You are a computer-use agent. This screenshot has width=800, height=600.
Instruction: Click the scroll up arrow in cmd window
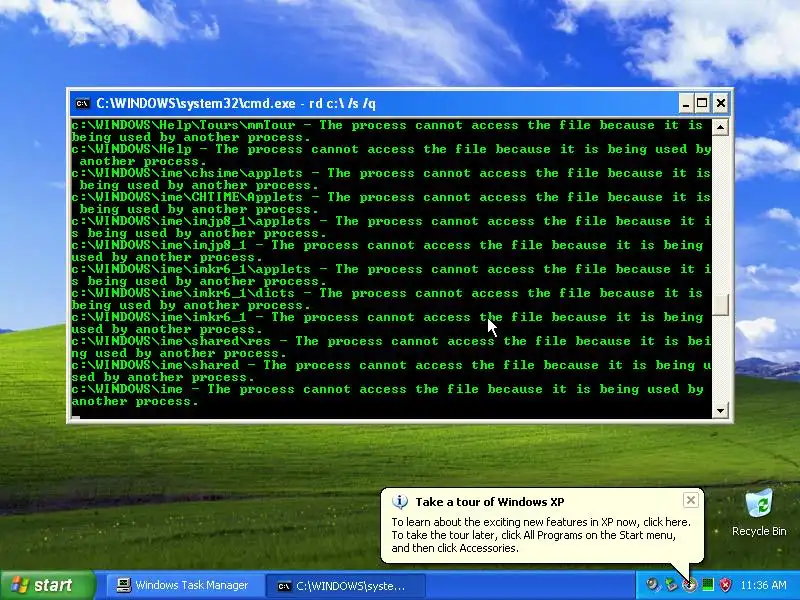click(x=720, y=127)
